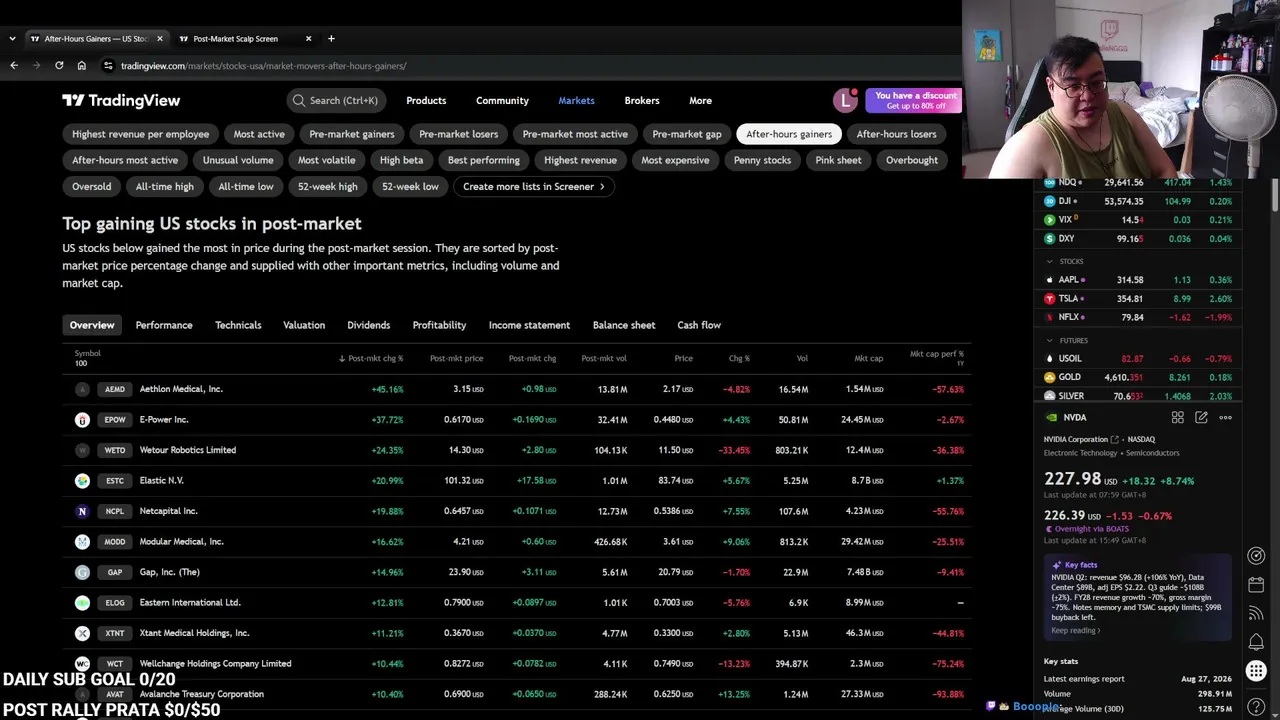Click the Elastic N.V. row logo

pos(82,481)
